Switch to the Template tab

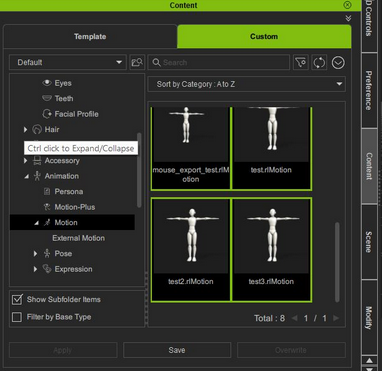tap(90, 36)
